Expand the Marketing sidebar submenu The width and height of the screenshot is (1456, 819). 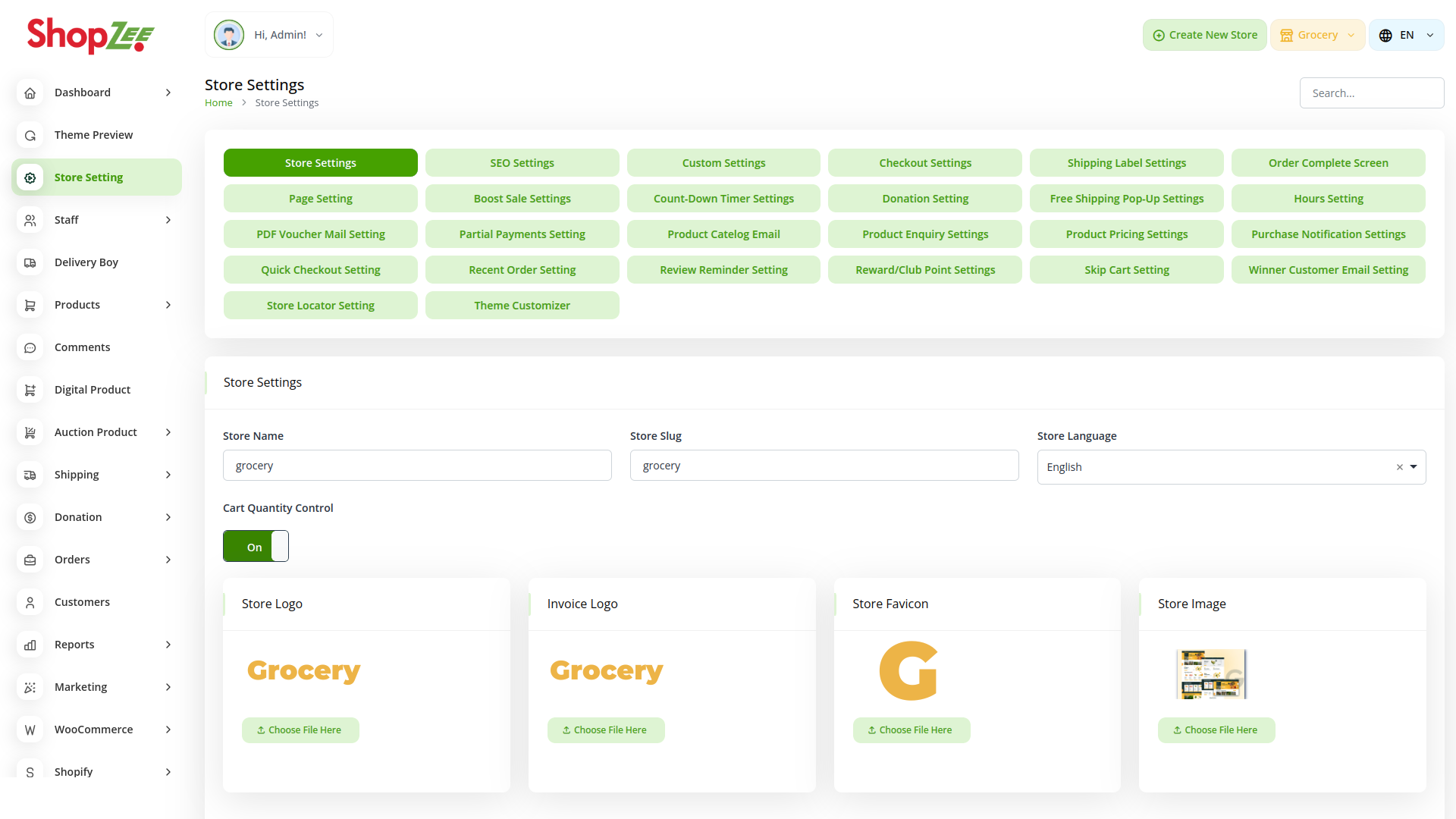pos(168,687)
